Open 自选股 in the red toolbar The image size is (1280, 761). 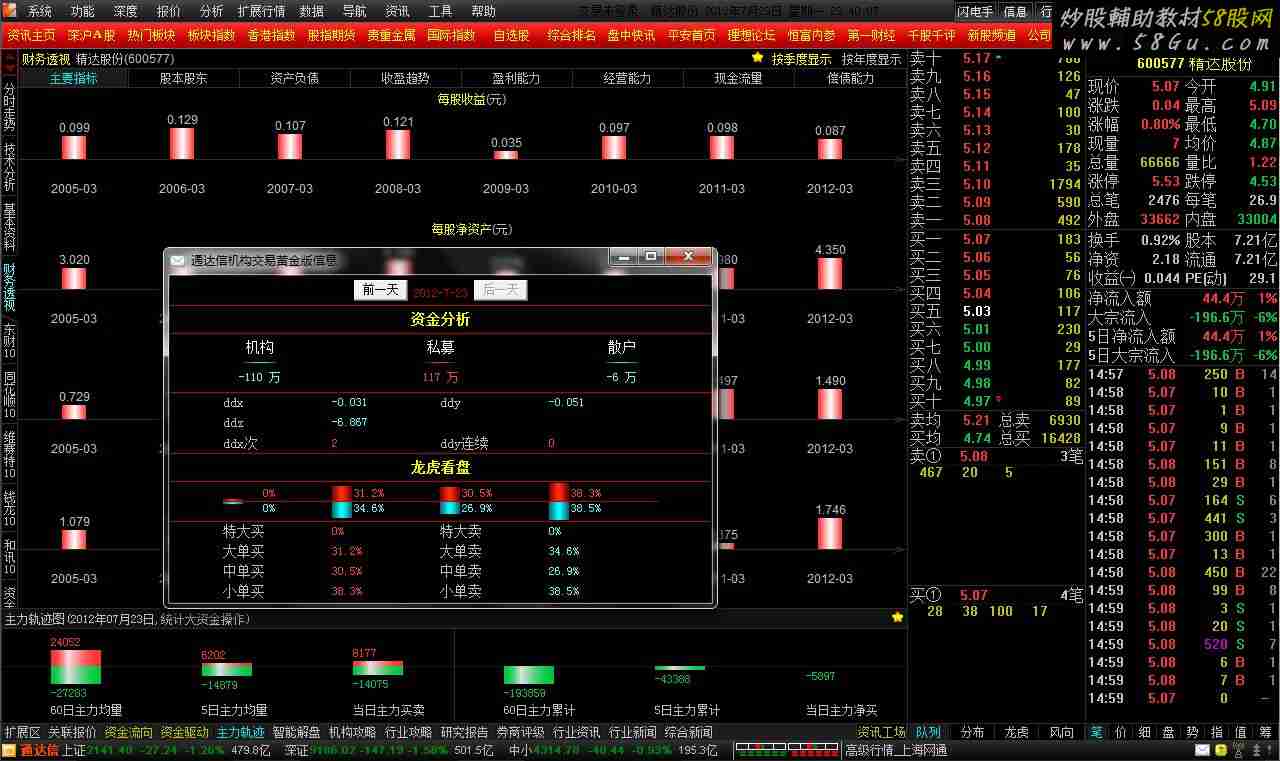[511, 35]
